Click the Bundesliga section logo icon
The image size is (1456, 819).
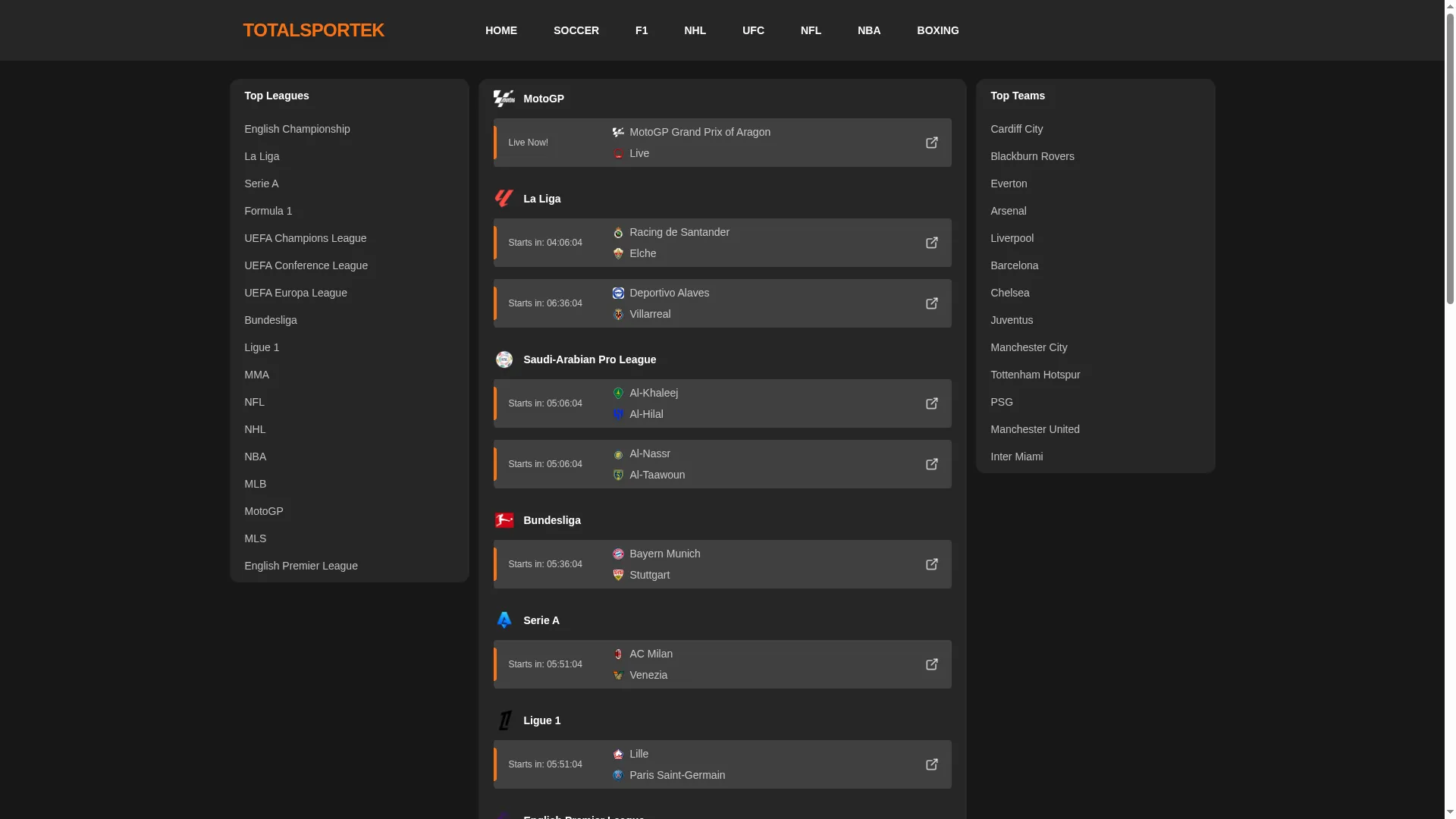pyautogui.click(x=504, y=520)
